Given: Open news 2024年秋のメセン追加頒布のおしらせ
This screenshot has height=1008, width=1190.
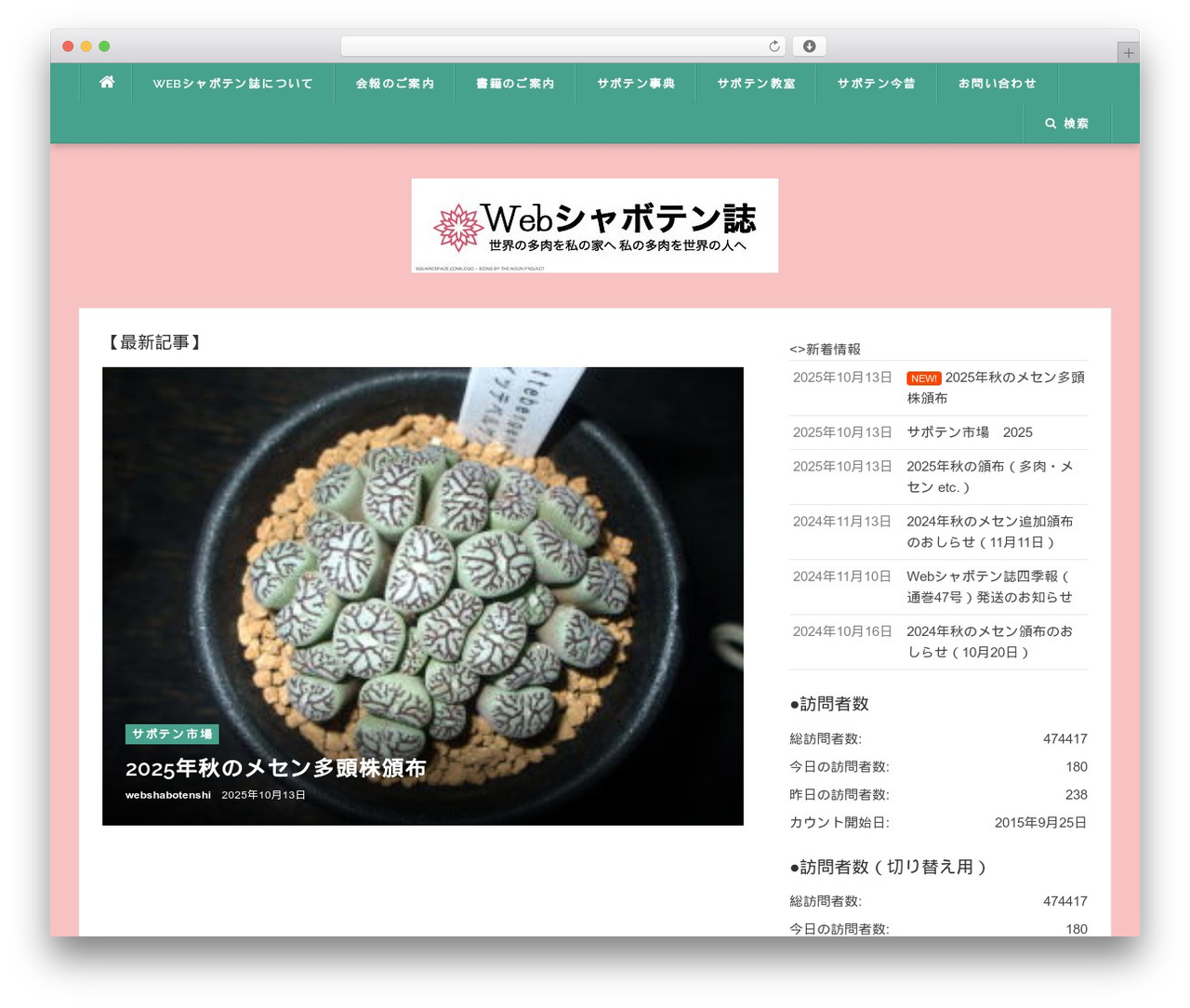Looking at the screenshot, I should coord(991,532).
